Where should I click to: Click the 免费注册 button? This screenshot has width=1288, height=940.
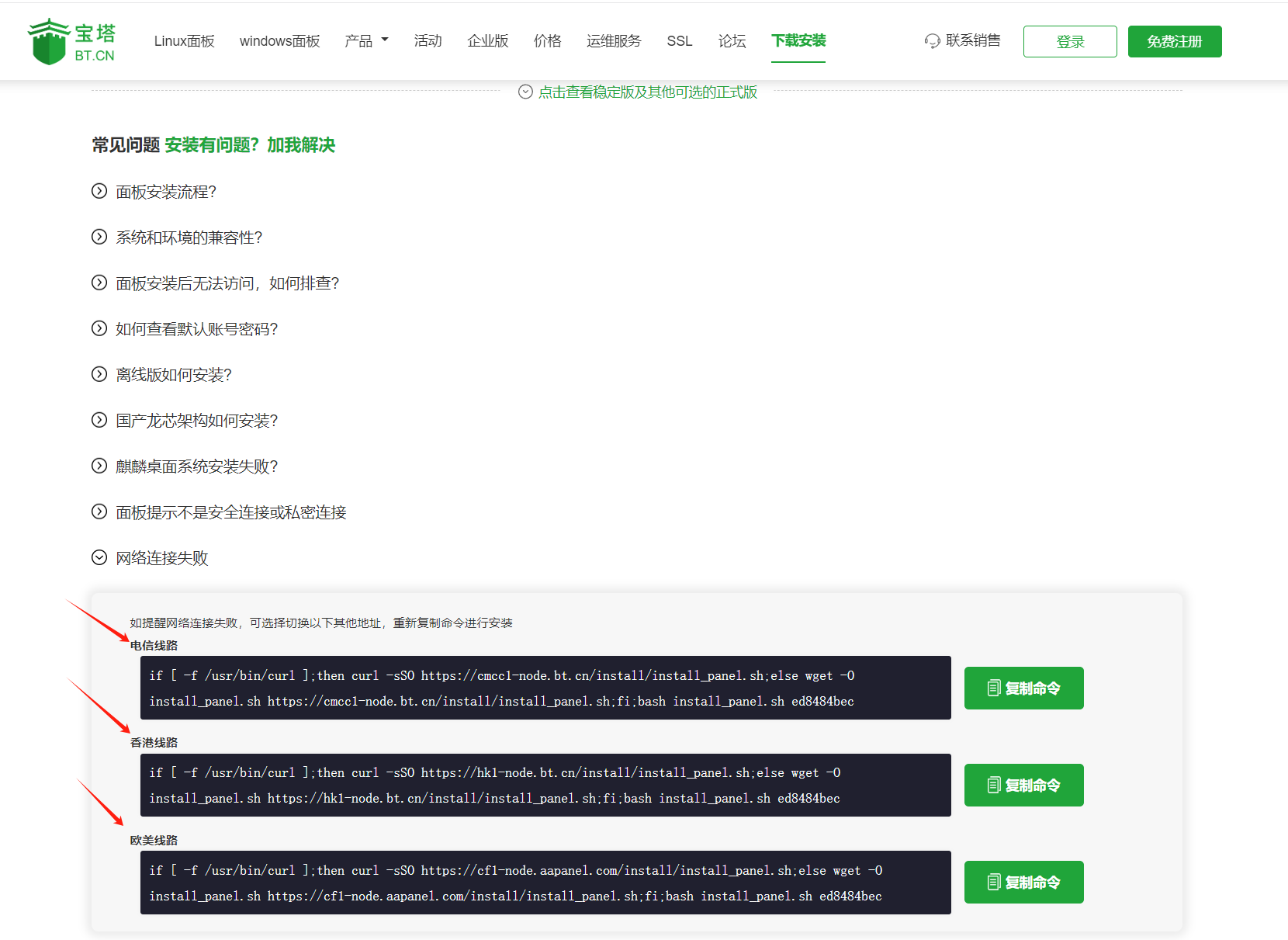[x=1175, y=42]
